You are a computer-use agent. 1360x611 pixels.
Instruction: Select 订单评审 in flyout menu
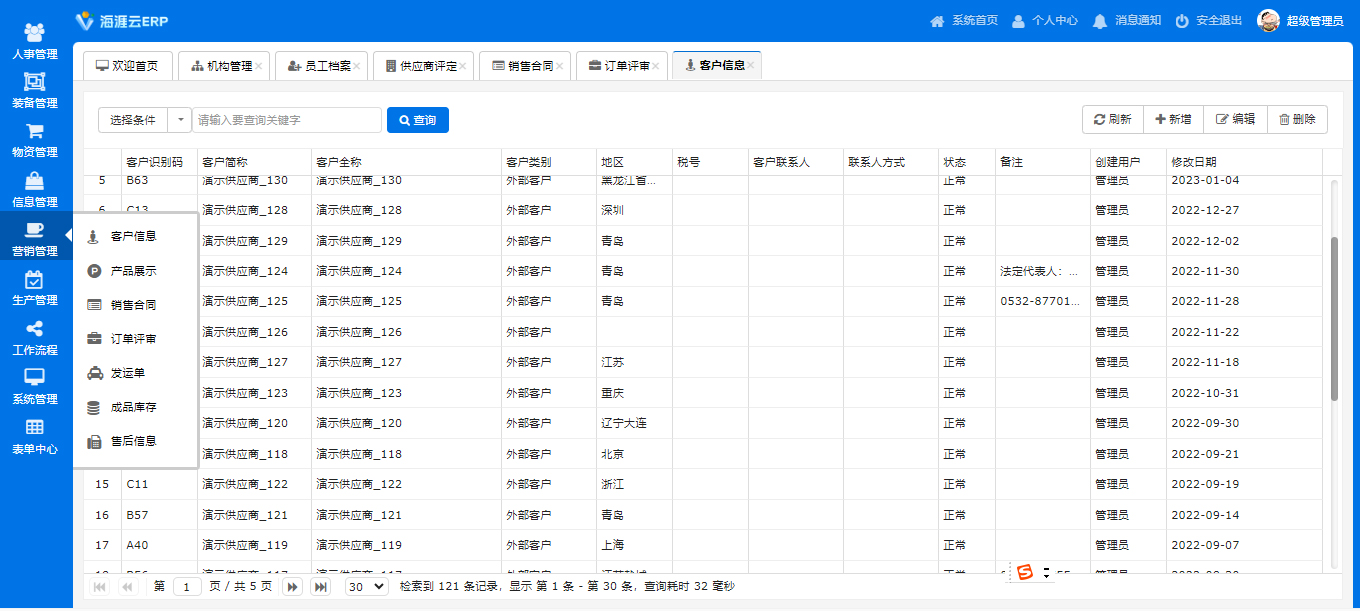pyautogui.click(x=135, y=339)
